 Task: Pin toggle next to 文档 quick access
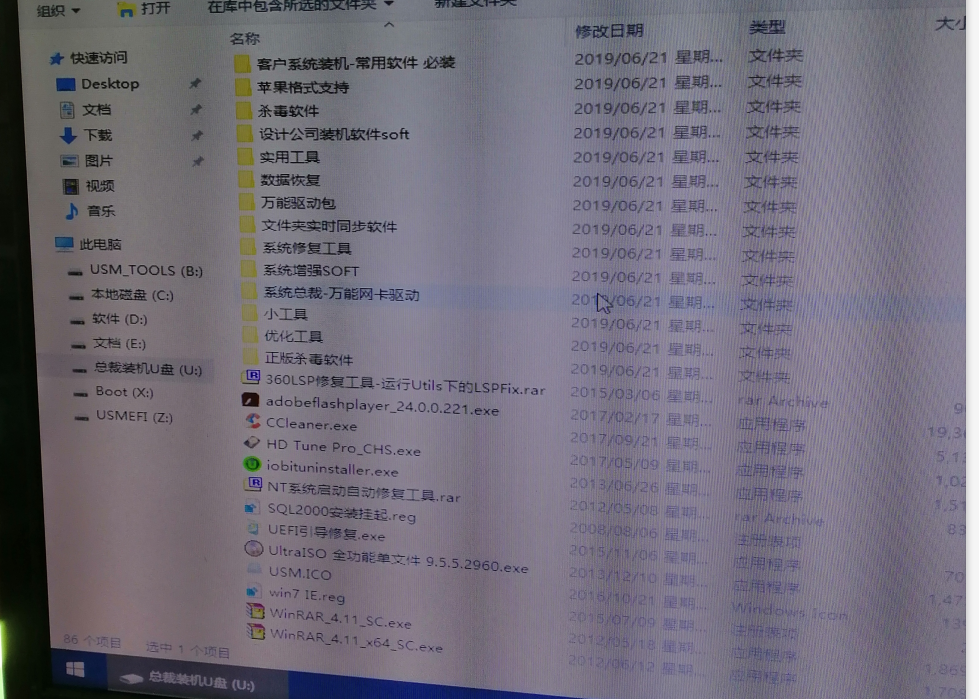pos(196,110)
